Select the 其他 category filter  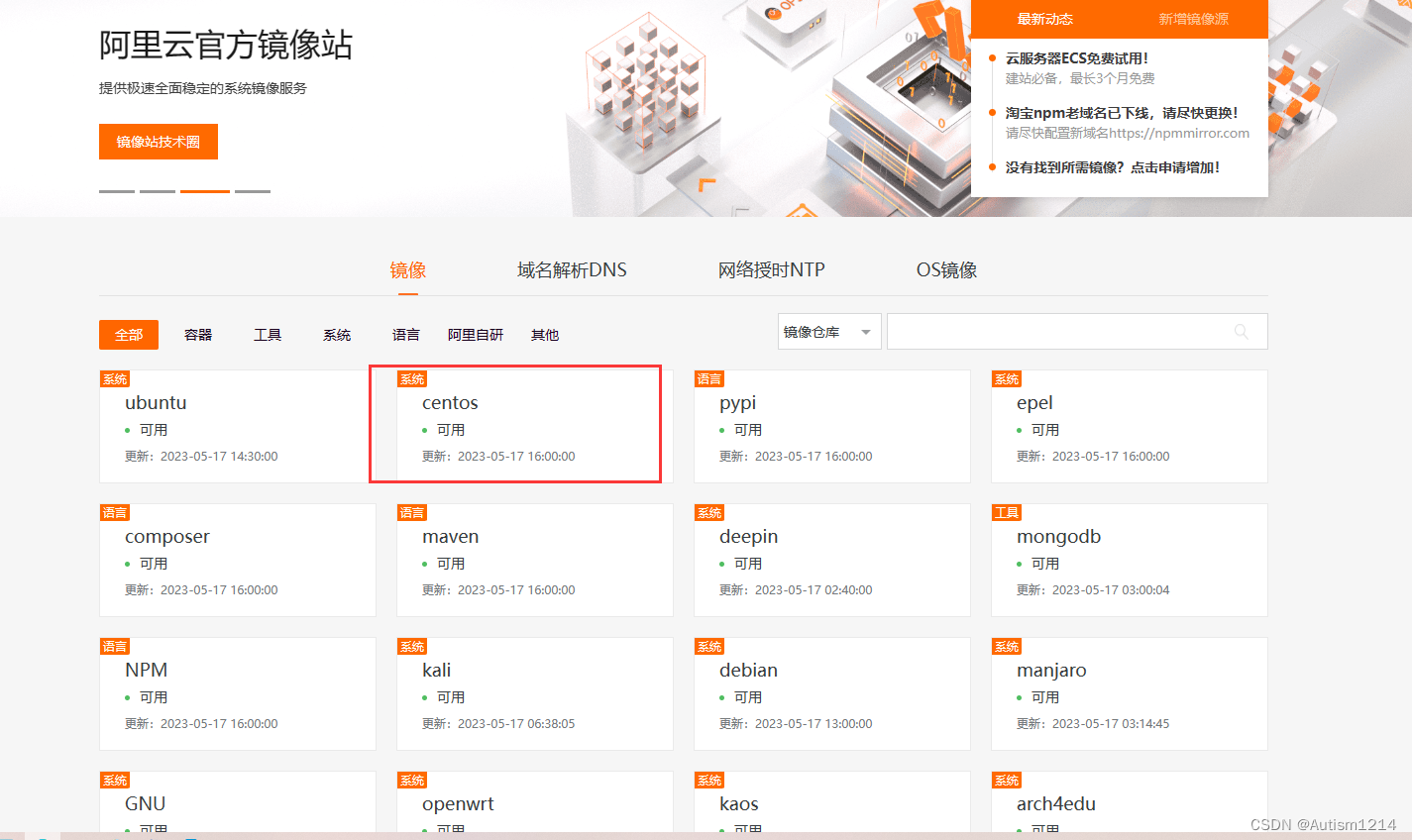tap(545, 335)
